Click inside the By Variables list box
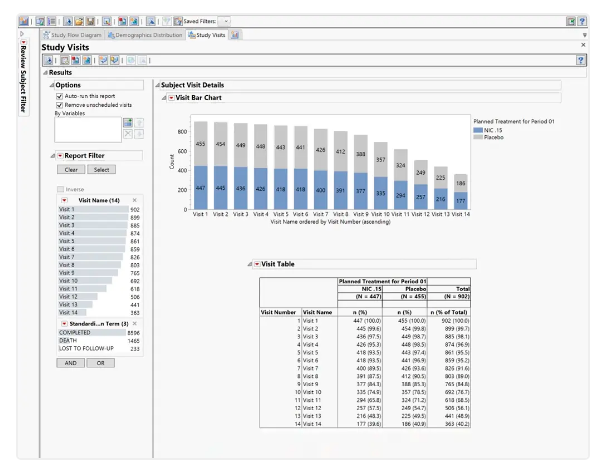The height and width of the screenshot is (465, 600). click(88, 130)
